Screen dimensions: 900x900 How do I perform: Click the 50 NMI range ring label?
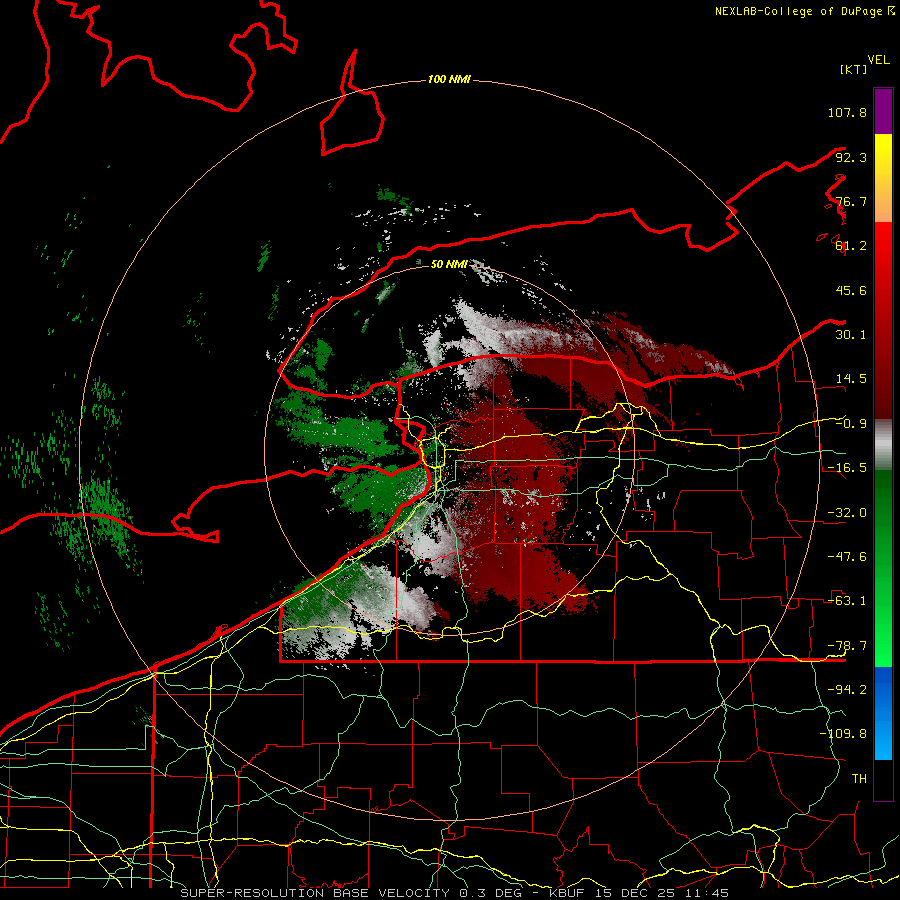click(x=449, y=265)
